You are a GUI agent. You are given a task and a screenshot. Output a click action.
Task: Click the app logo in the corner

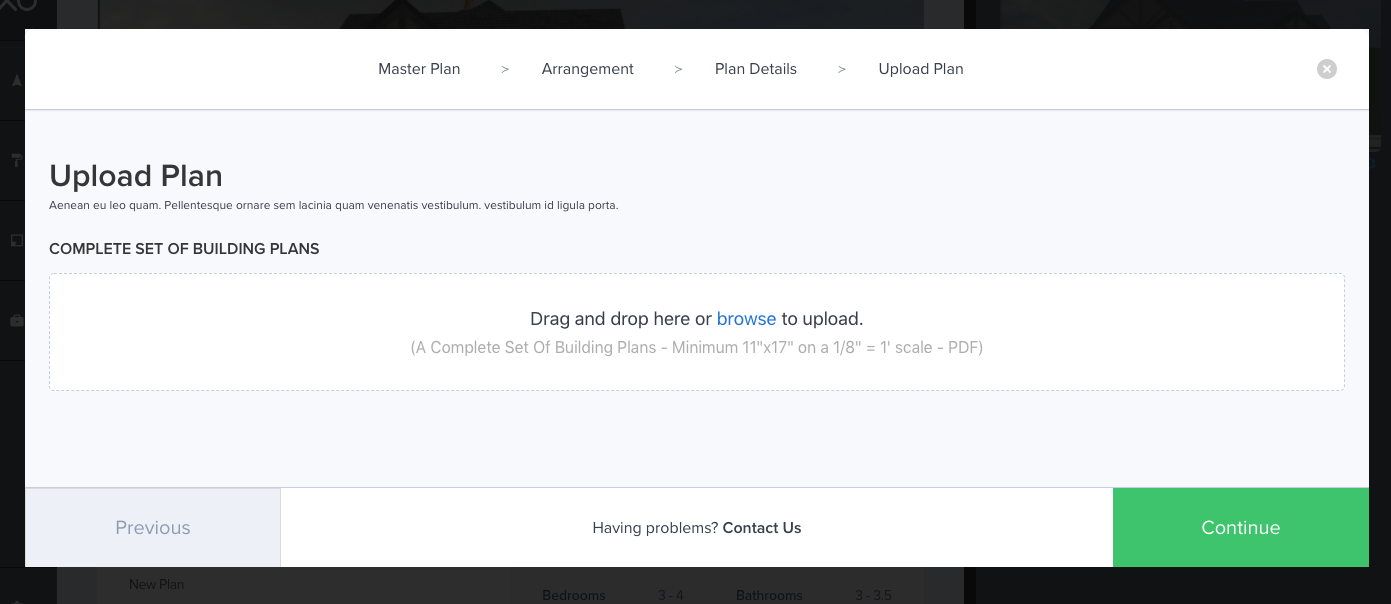(18, 6)
